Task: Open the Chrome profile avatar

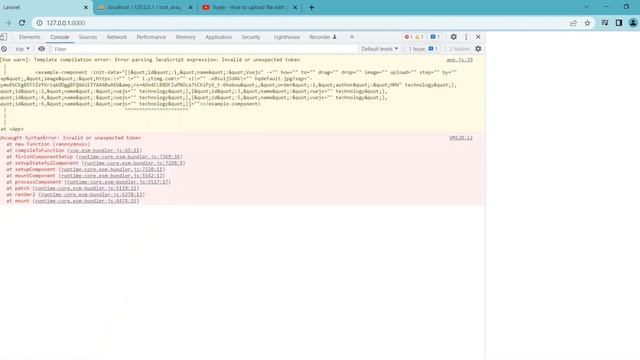Action: click(x=633, y=23)
